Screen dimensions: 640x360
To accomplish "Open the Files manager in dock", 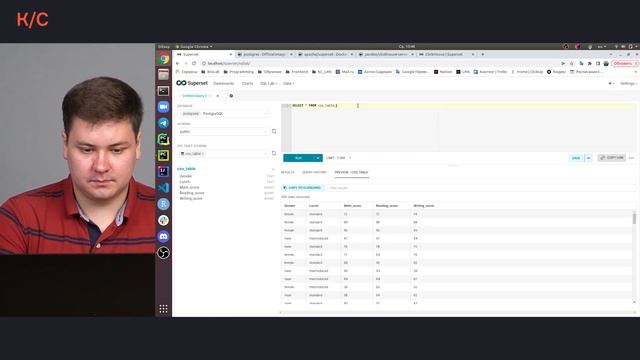I will 164,75.
